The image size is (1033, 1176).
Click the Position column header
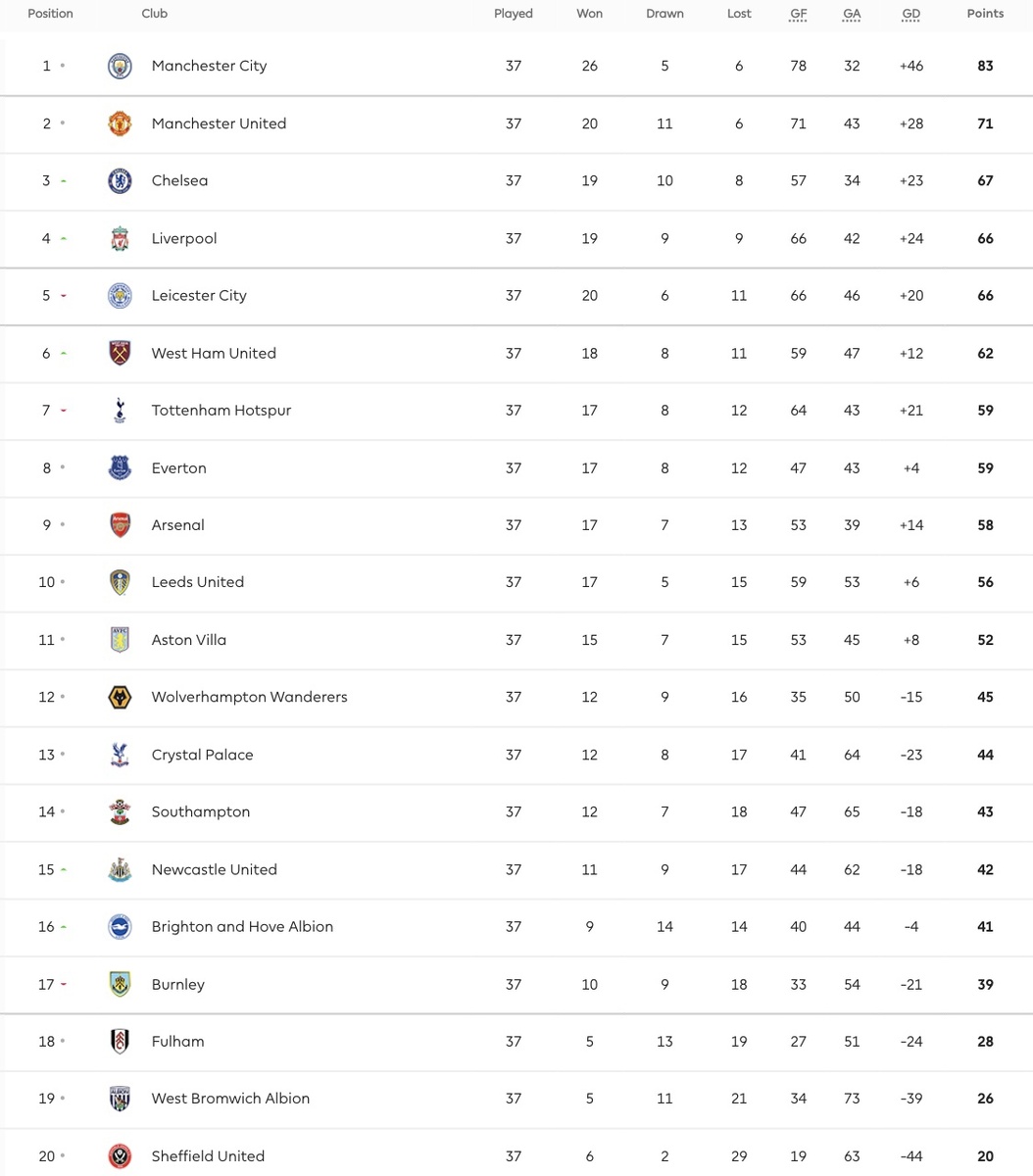50,14
